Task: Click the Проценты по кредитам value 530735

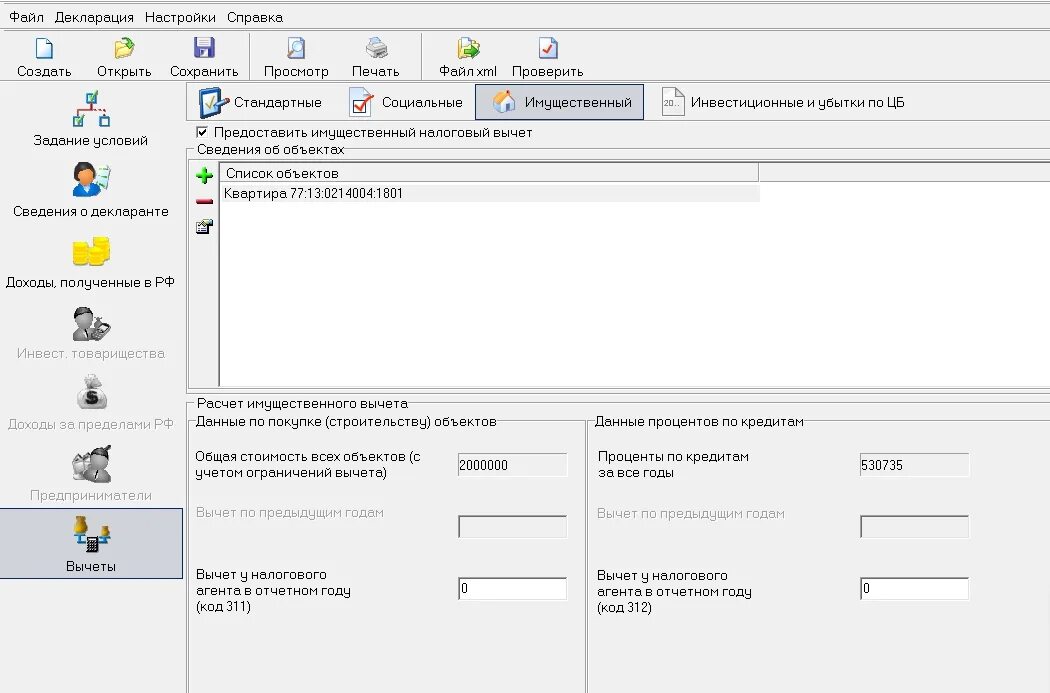Action: [x=914, y=465]
